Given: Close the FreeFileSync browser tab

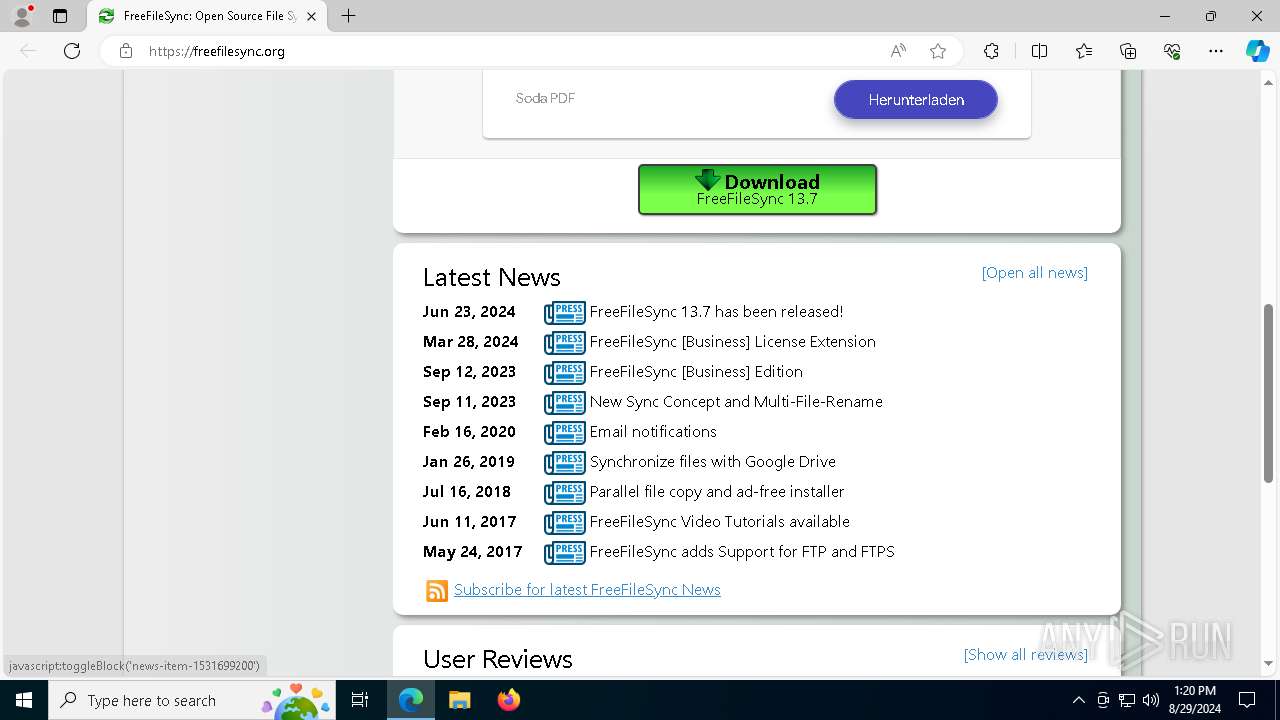Looking at the screenshot, I should 311,16.
